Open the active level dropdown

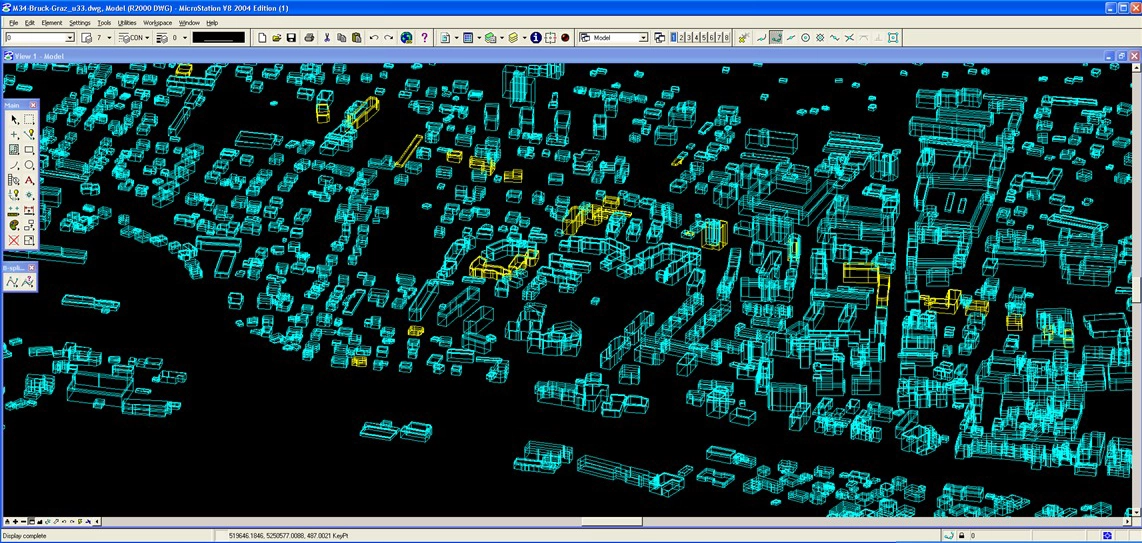[x=69, y=38]
